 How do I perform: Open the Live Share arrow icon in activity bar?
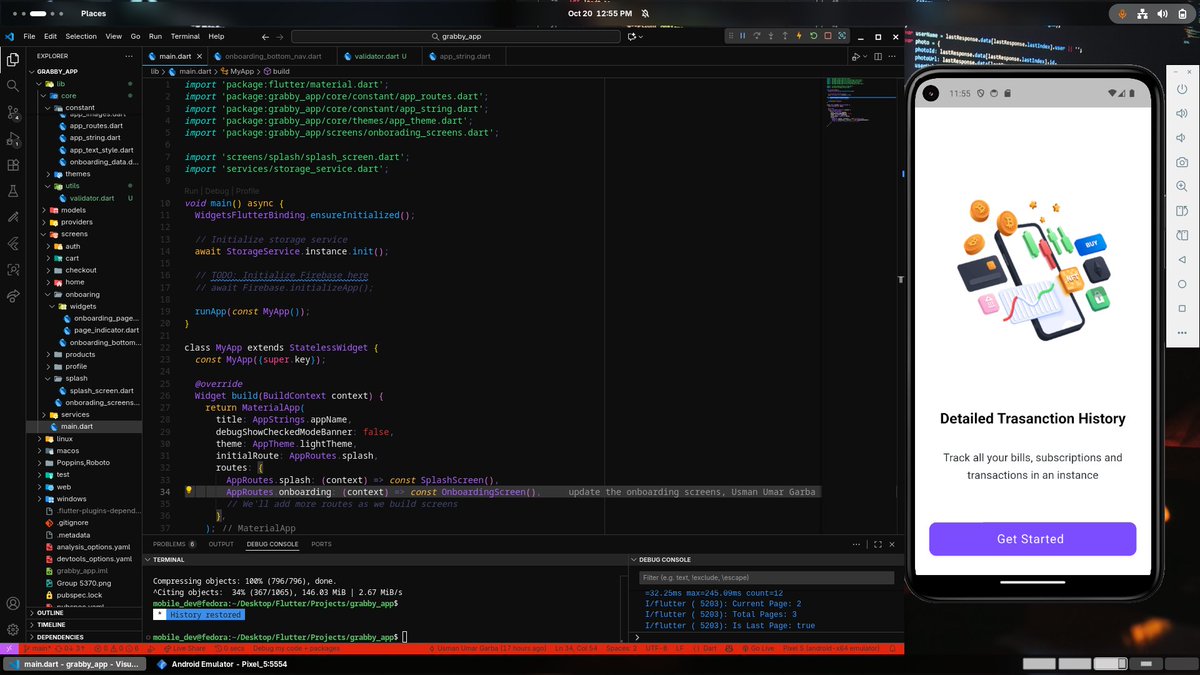pos(13,296)
